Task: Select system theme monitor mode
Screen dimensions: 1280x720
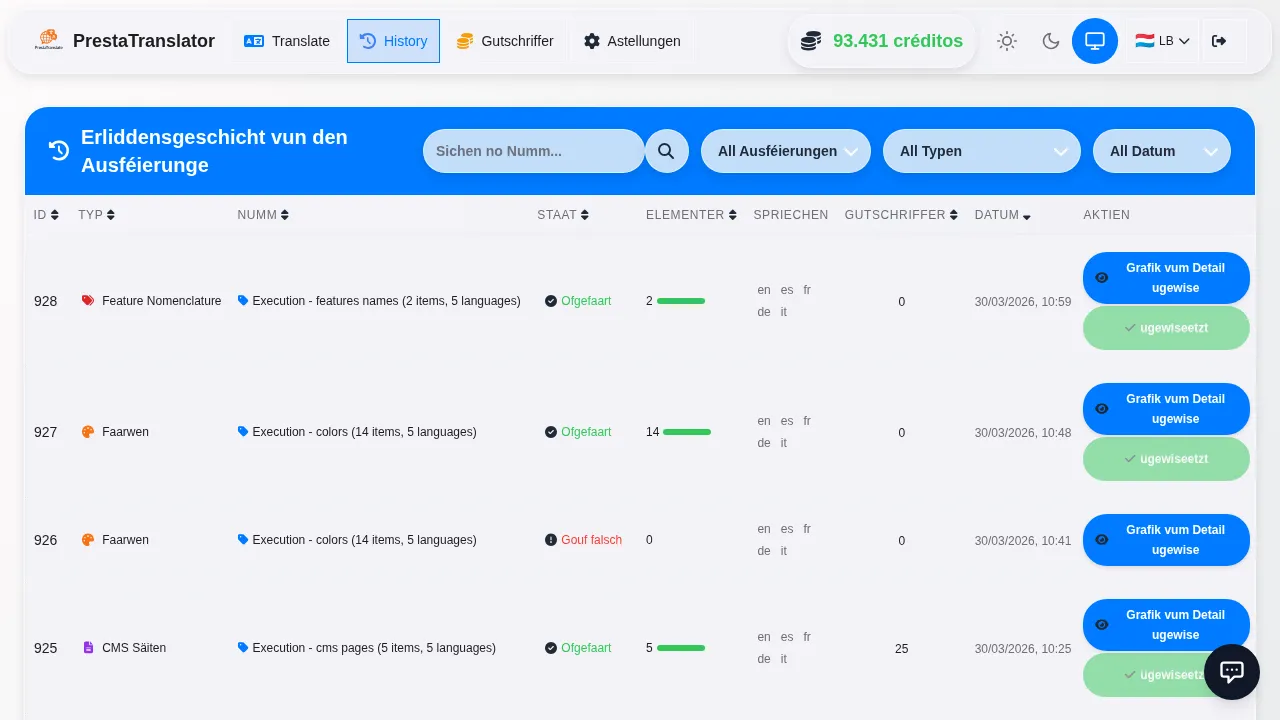Action: [1095, 41]
